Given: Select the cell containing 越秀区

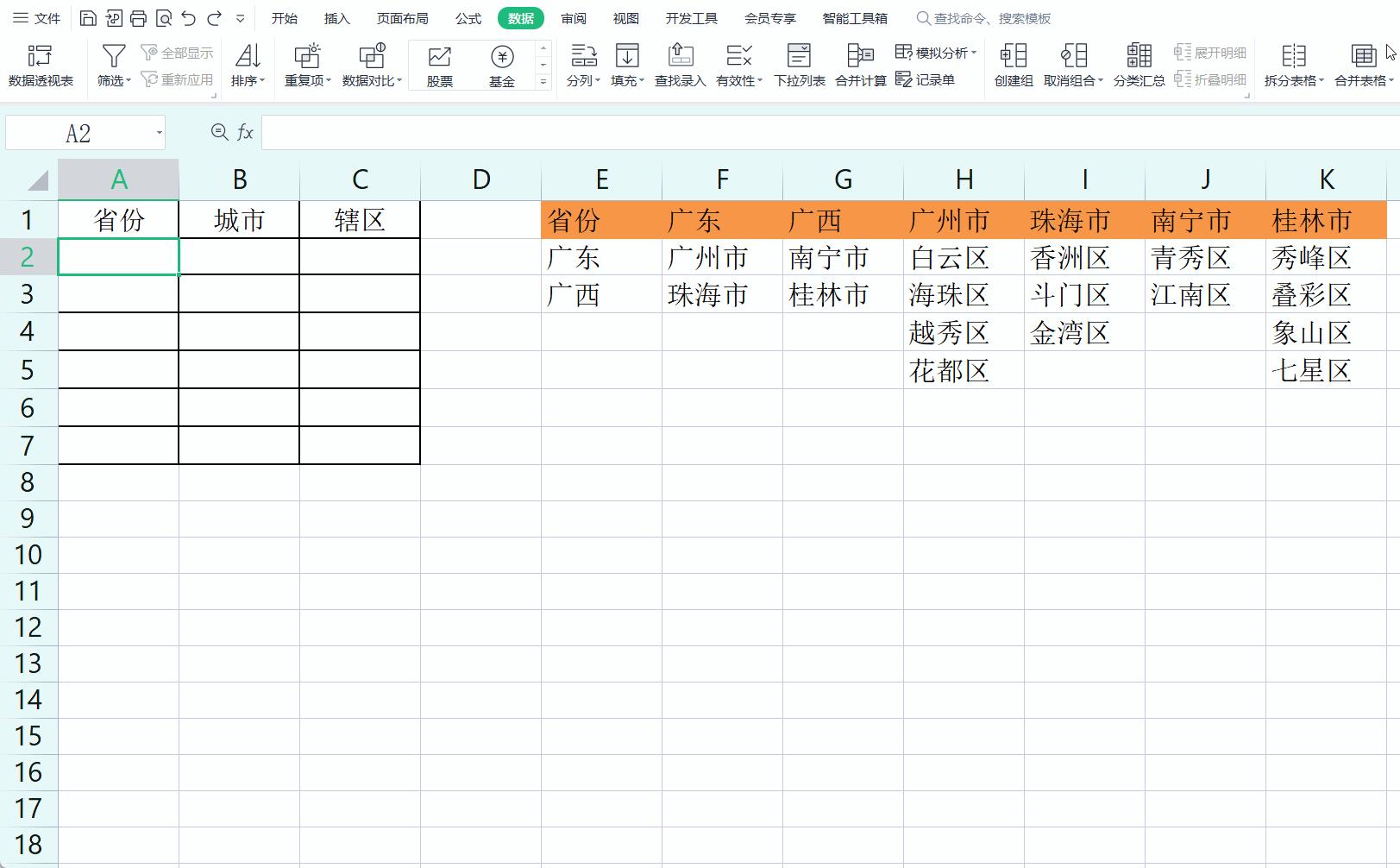Looking at the screenshot, I should (964, 332).
